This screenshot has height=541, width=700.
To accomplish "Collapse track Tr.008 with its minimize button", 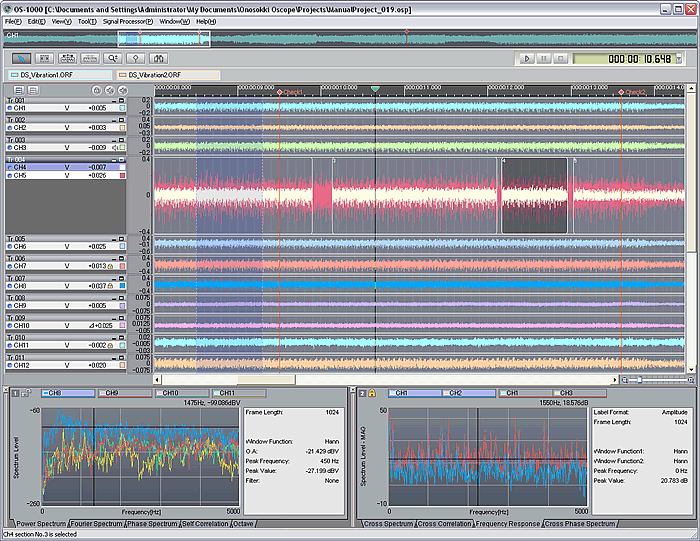I will tap(114, 298).
